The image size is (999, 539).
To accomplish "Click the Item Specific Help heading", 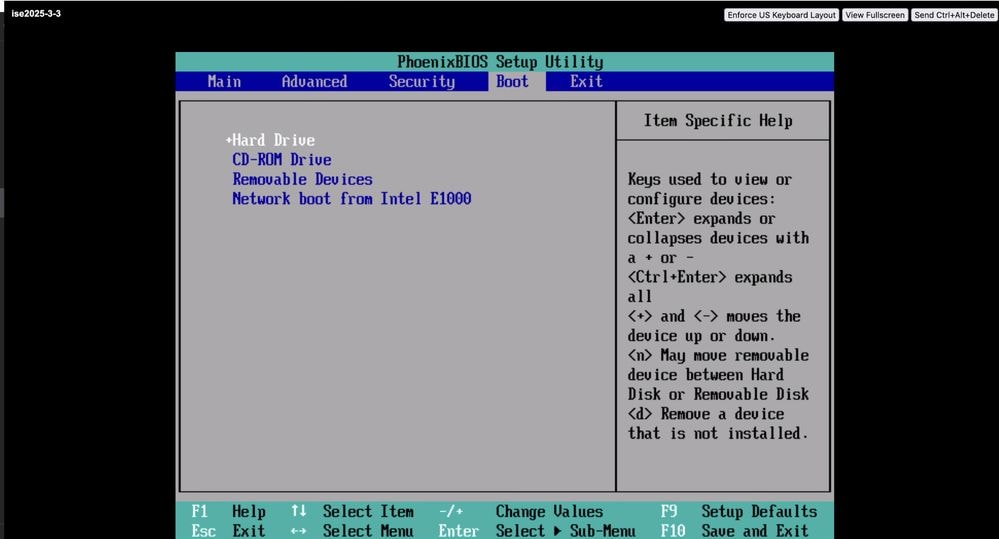I will tap(718, 120).
